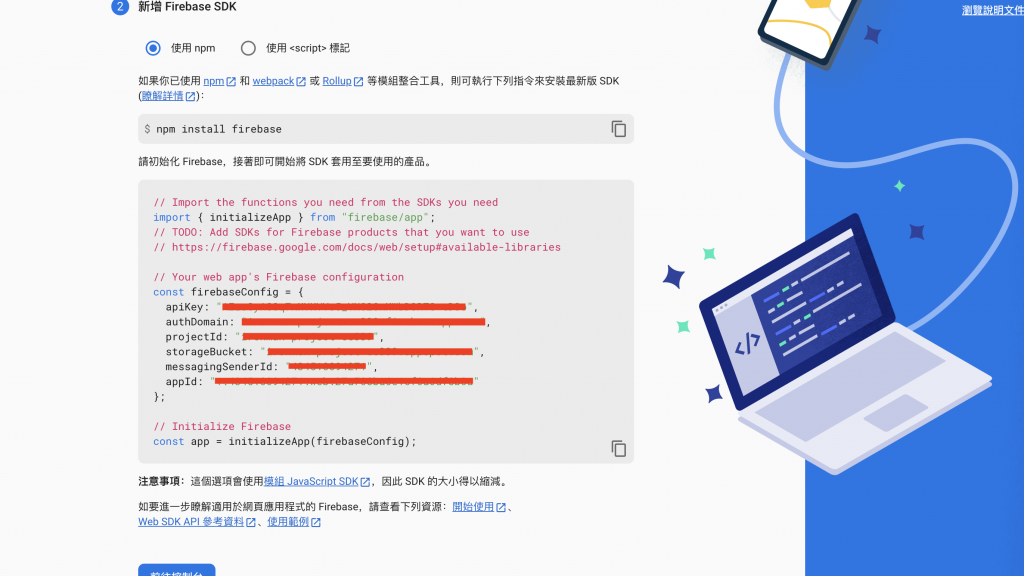Open the webpack hyperlink
The image size is (1024, 576).
point(273,81)
